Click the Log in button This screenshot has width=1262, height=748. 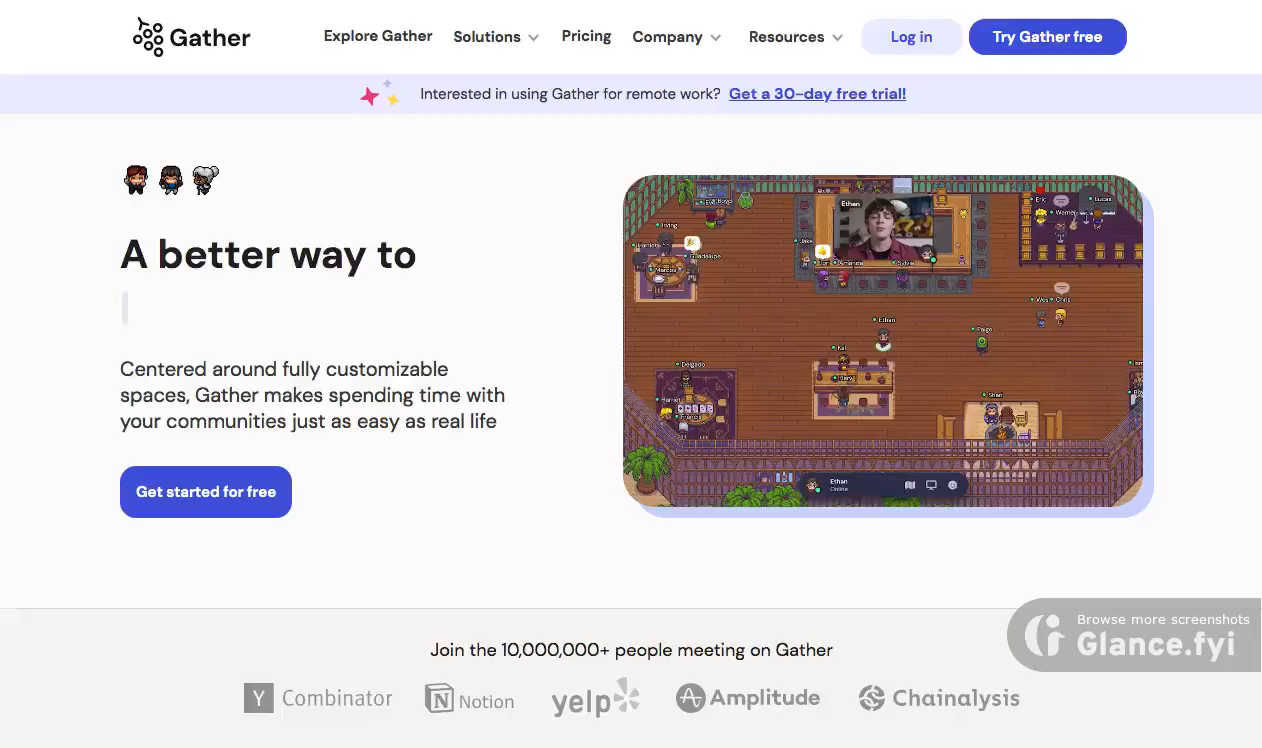pyautogui.click(x=911, y=37)
